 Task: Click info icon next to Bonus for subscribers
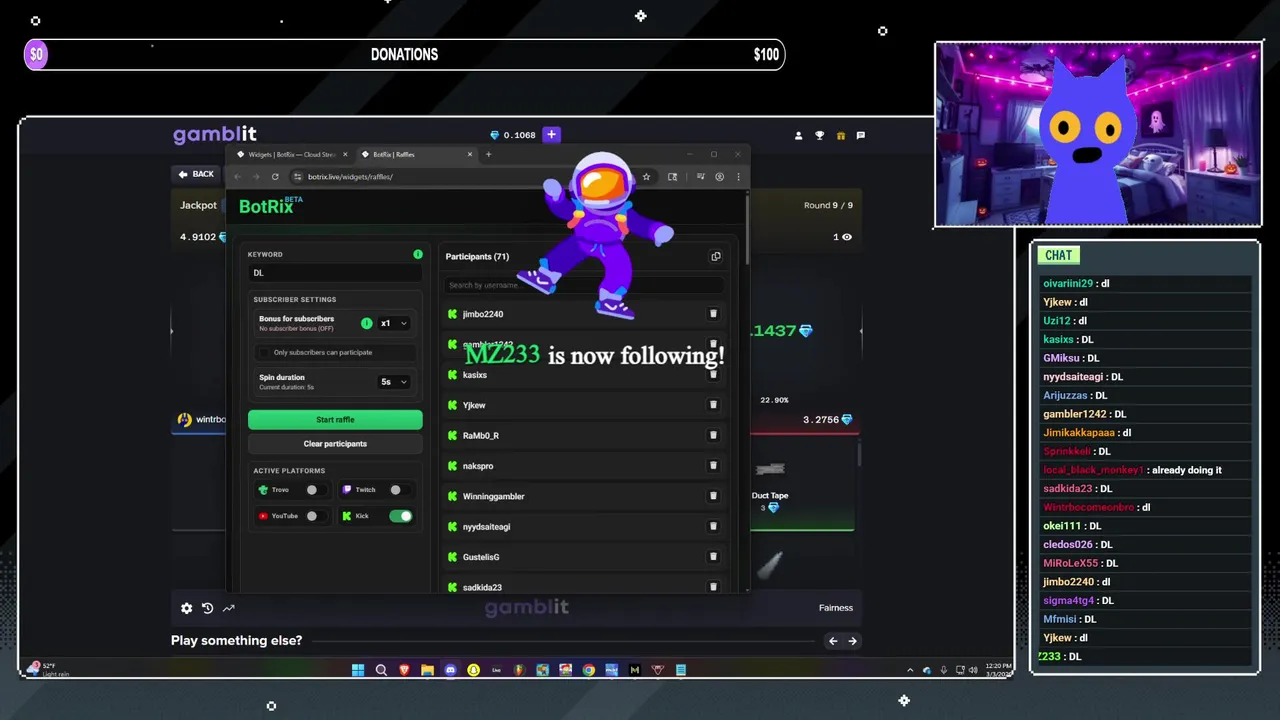(366, 323)
